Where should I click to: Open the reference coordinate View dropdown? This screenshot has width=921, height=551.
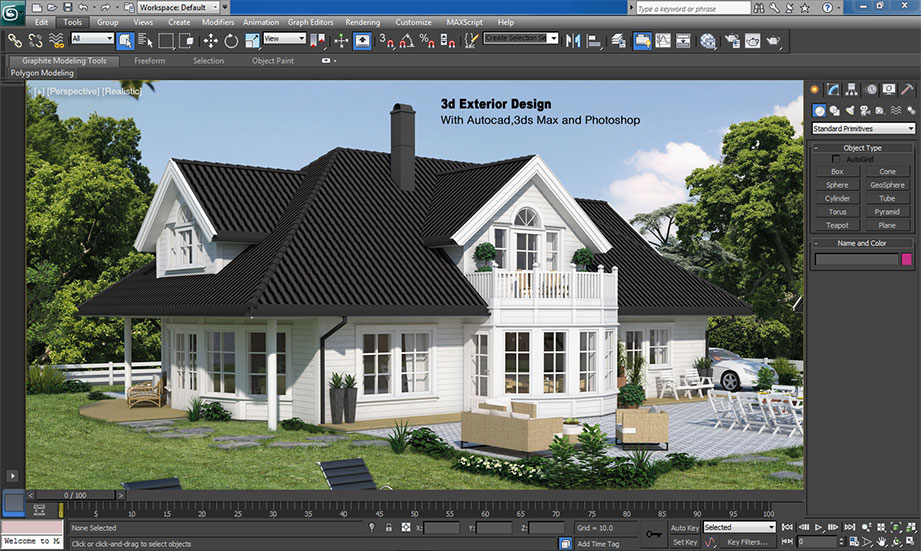click(285, 38)
